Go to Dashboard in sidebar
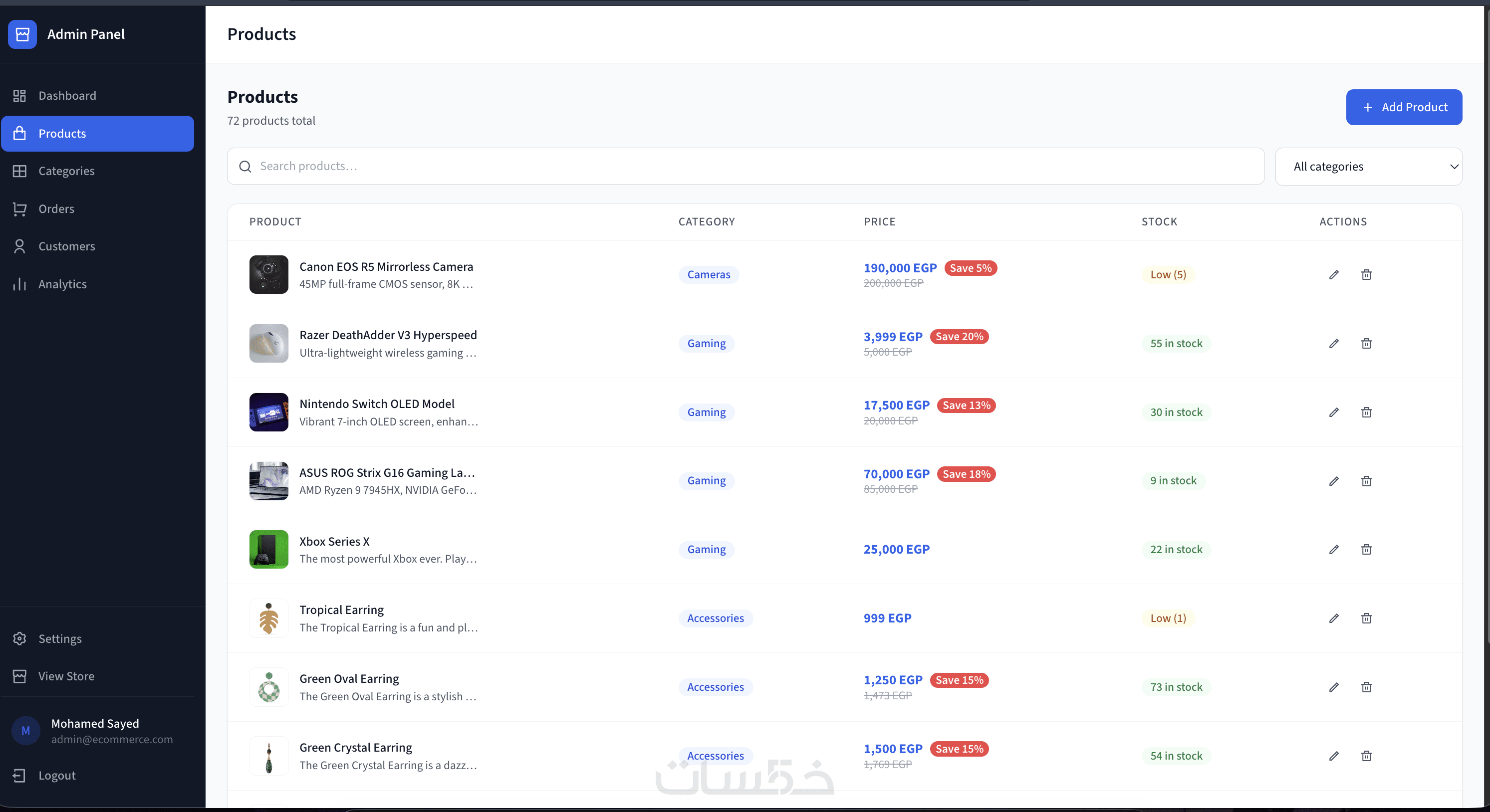The width and height of the screenshot is (1490, 812). click(97, 95)
